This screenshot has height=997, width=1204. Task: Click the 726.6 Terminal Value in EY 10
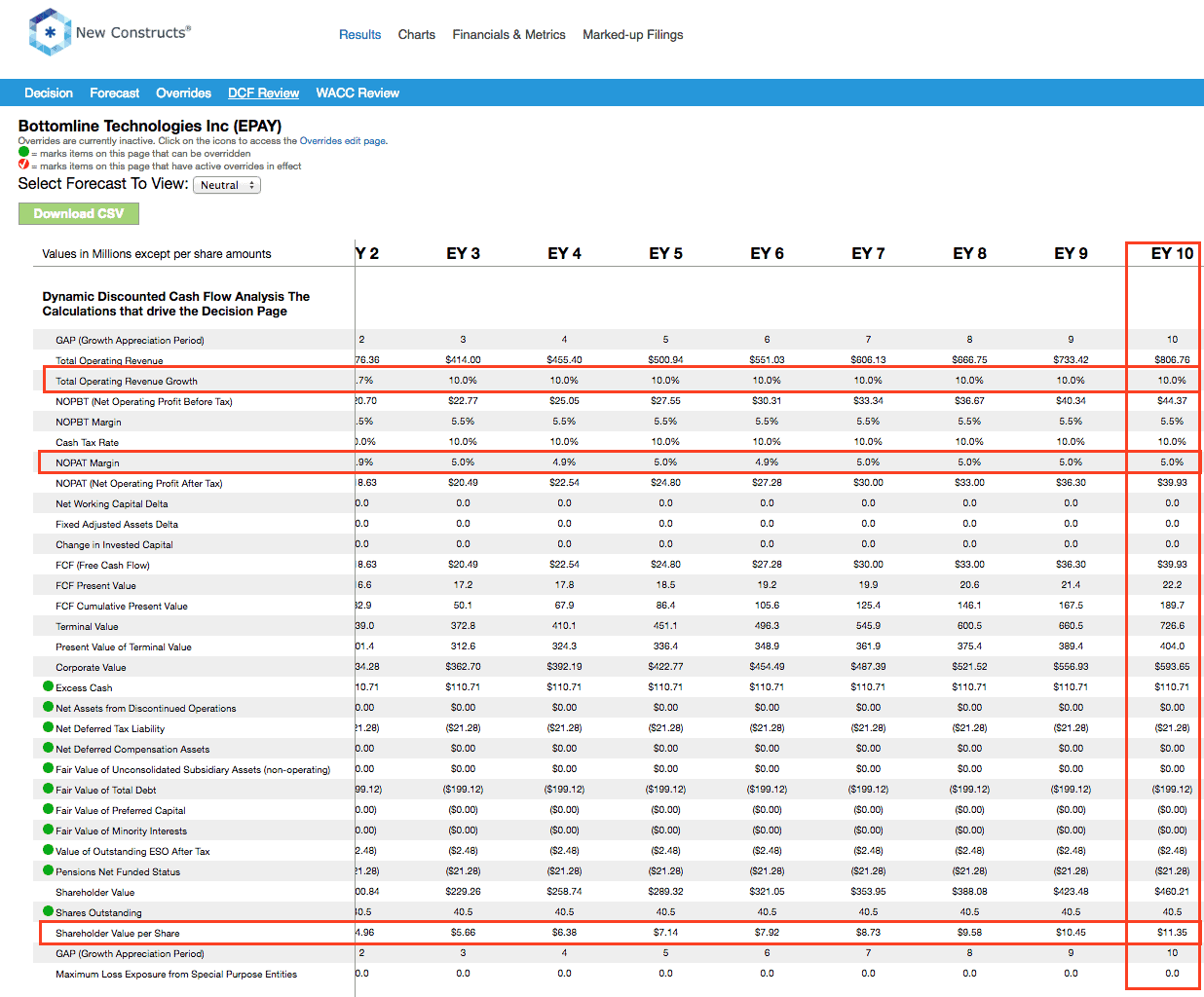click(1172, 626)
